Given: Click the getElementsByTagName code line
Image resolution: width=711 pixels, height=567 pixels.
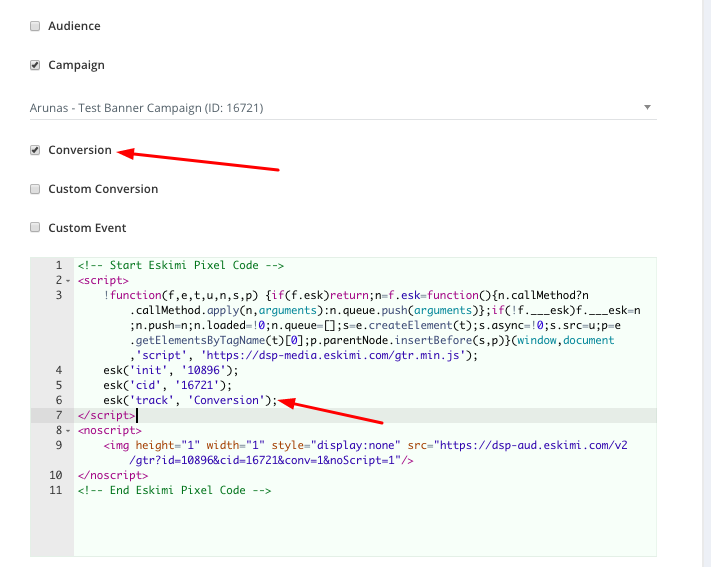Looking at the screenshot, I should tap(372, 340).
